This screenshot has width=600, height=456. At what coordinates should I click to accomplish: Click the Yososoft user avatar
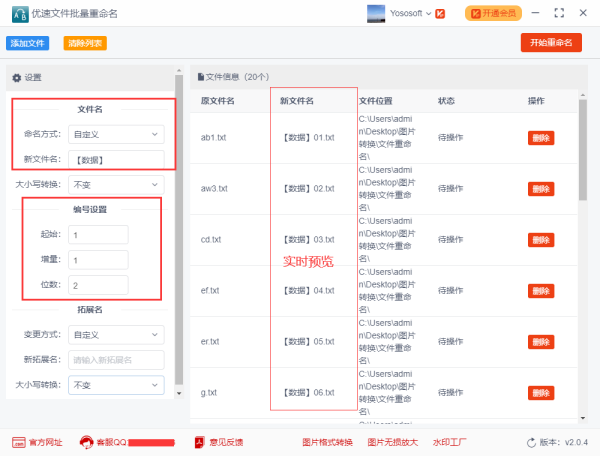tap(378, 14)
